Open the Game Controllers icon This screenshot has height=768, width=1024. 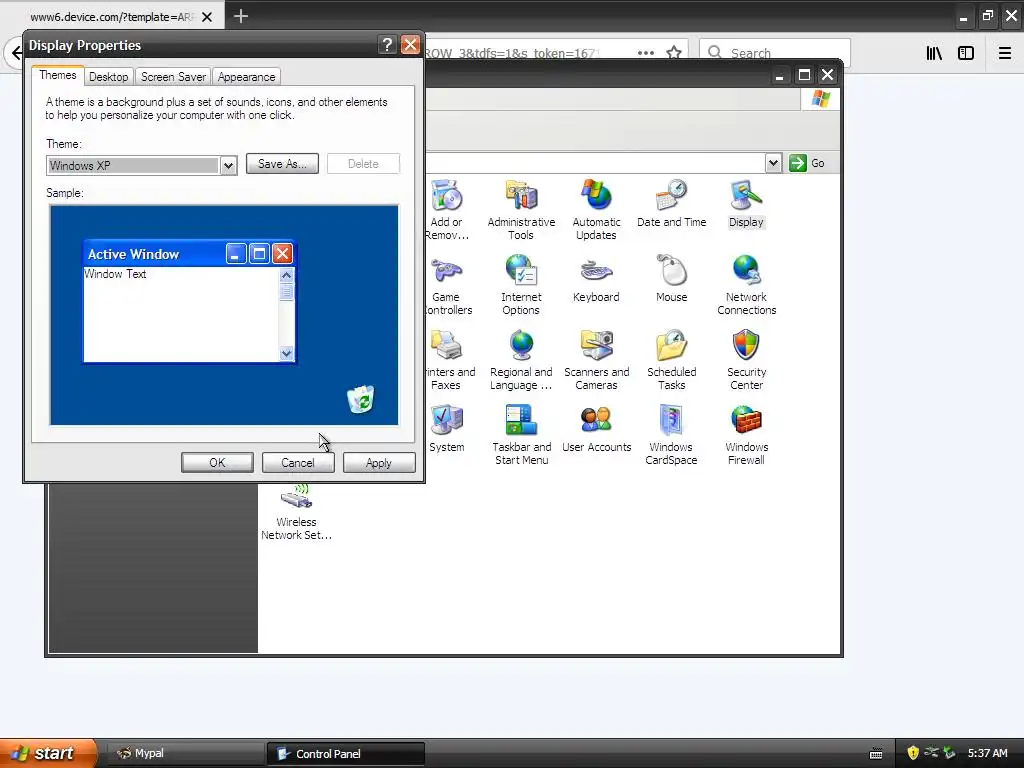tap(447, 284)
